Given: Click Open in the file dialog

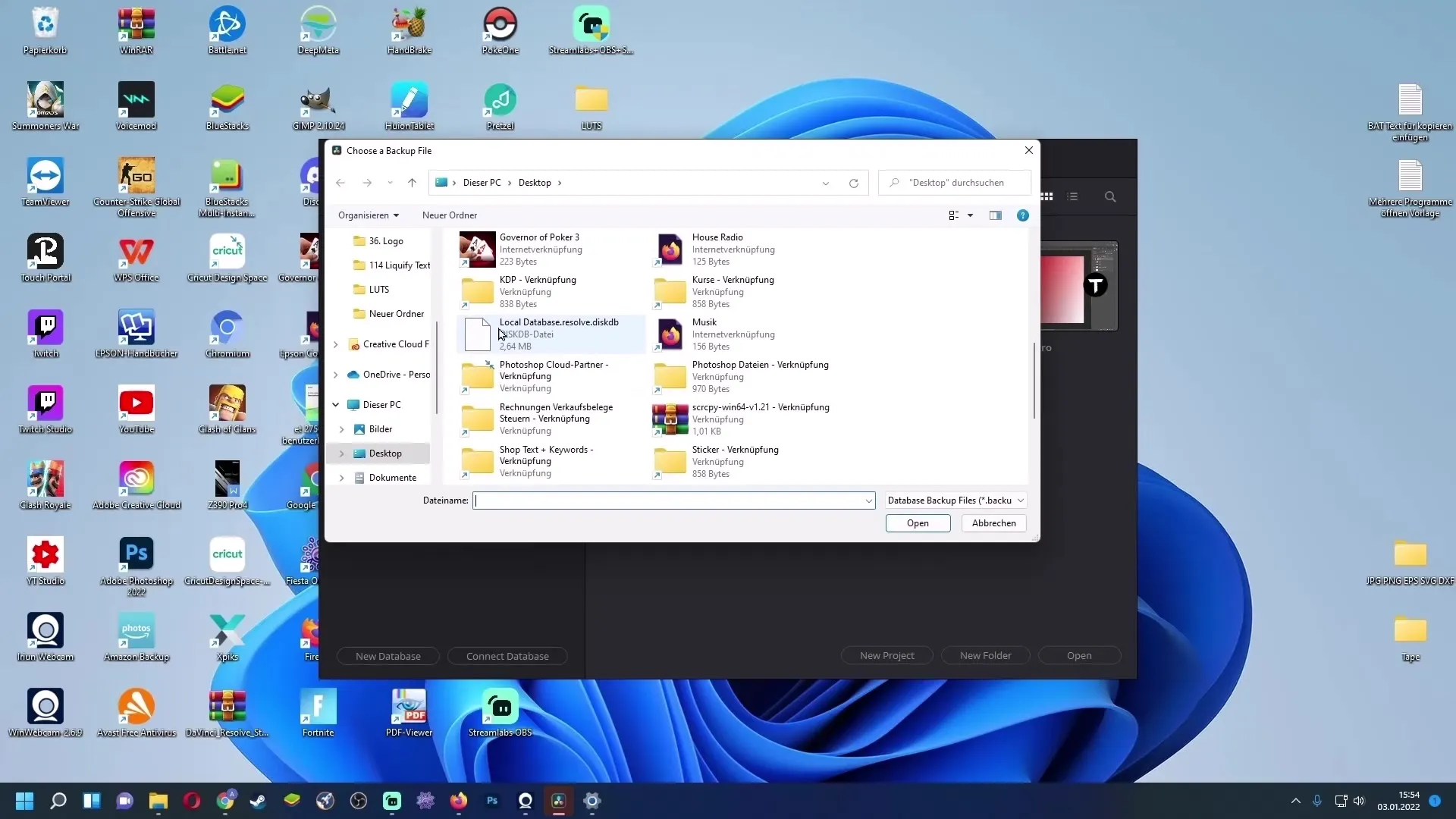Looking at the screenshot, I should click(918, 523).
